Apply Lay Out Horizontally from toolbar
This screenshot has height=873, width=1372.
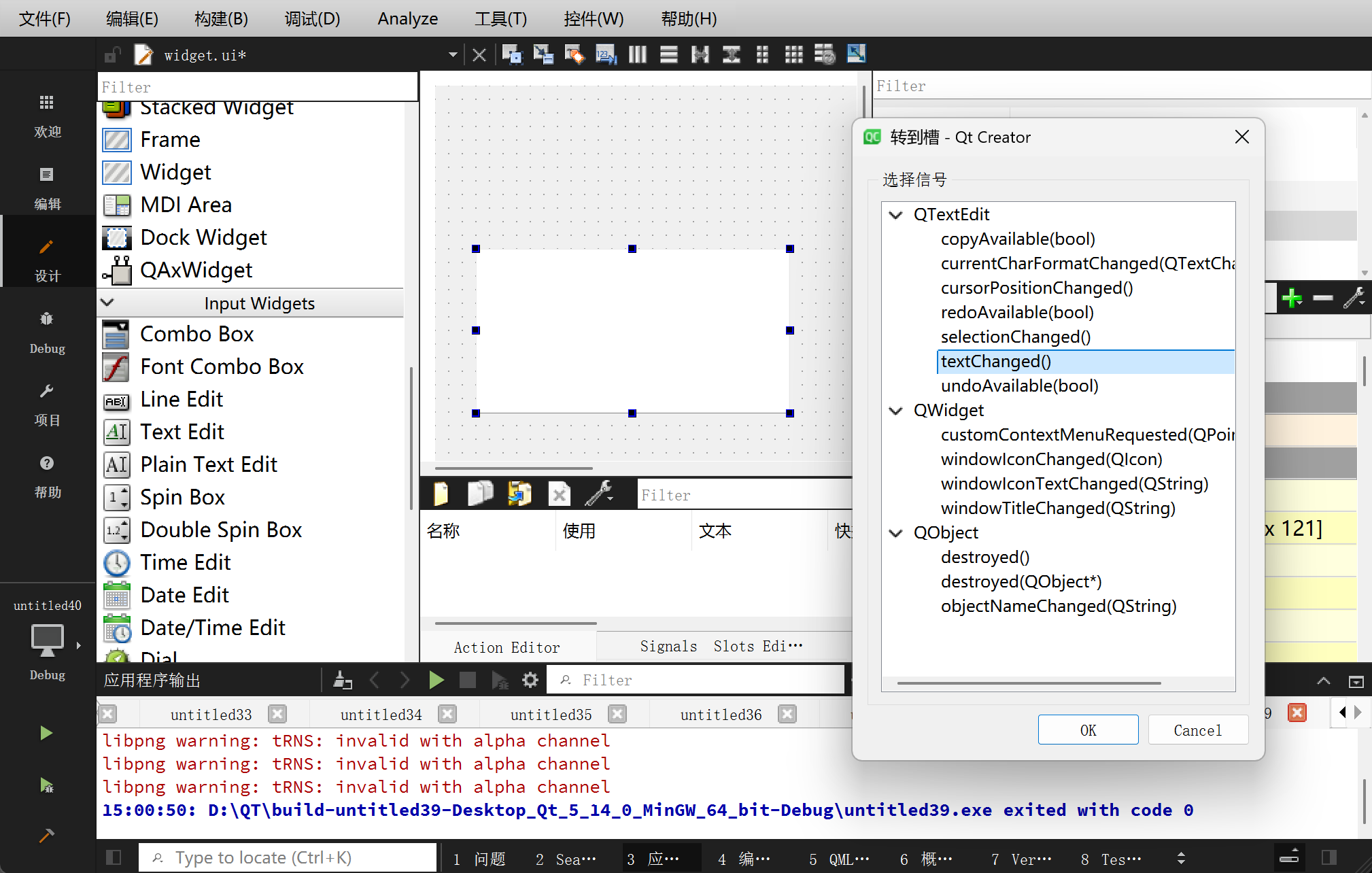638,54
